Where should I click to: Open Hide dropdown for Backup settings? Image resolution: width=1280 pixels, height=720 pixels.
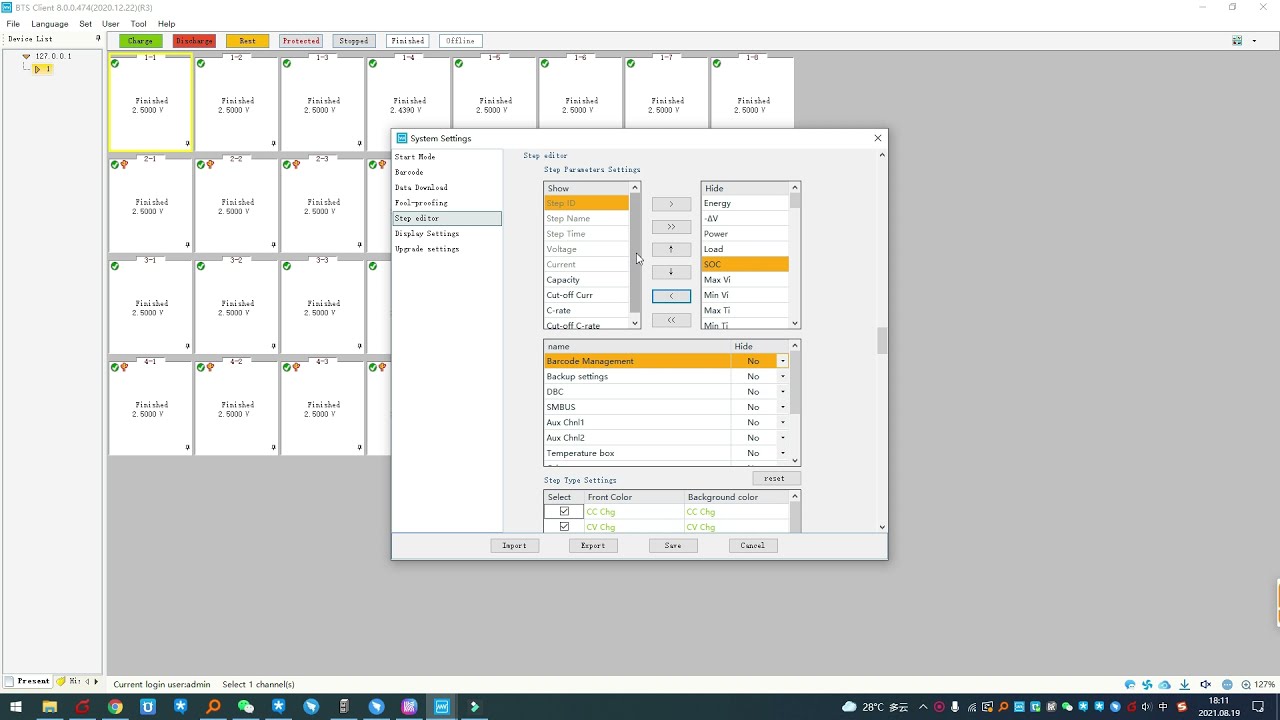pyautogui.click(x=782, y=377)
